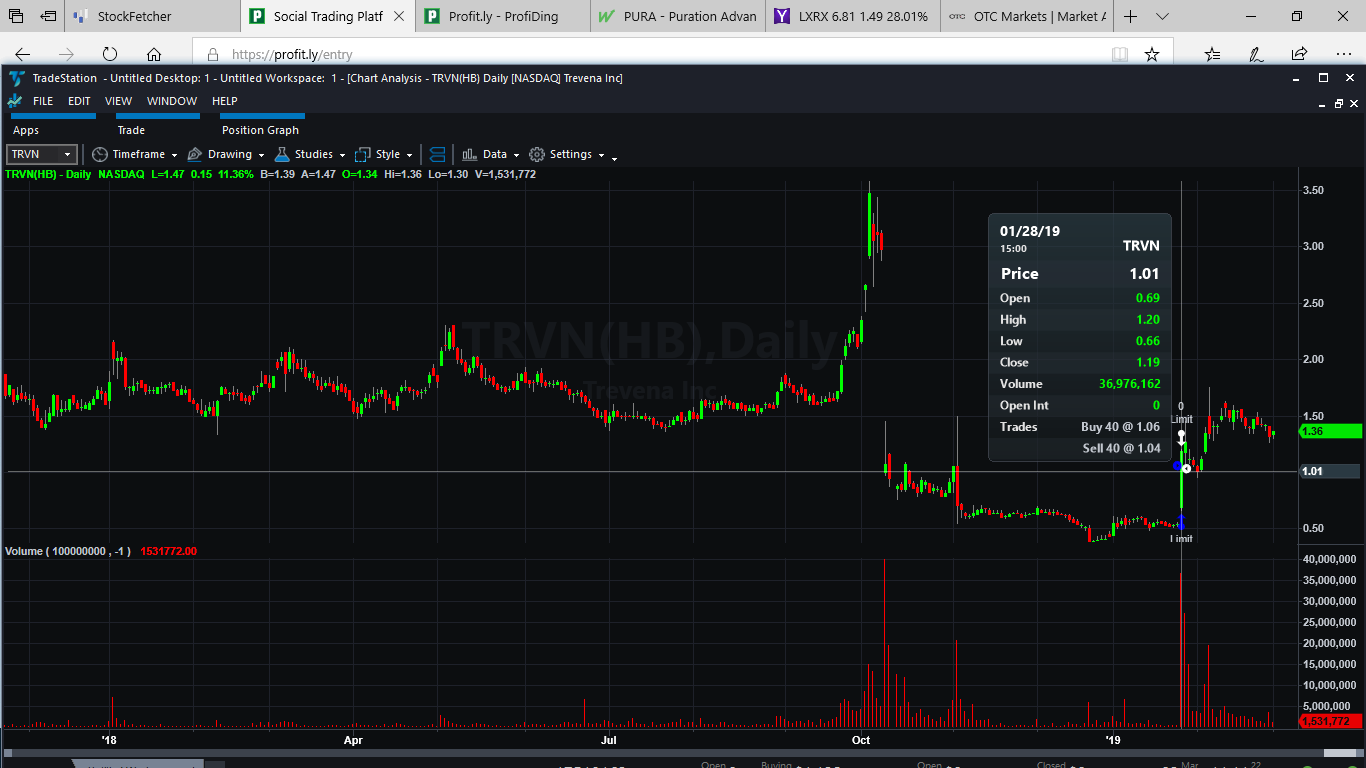Click the Drawing pencil icon
Viewport: 1366px width, 768px height.
tap(195, 155)
